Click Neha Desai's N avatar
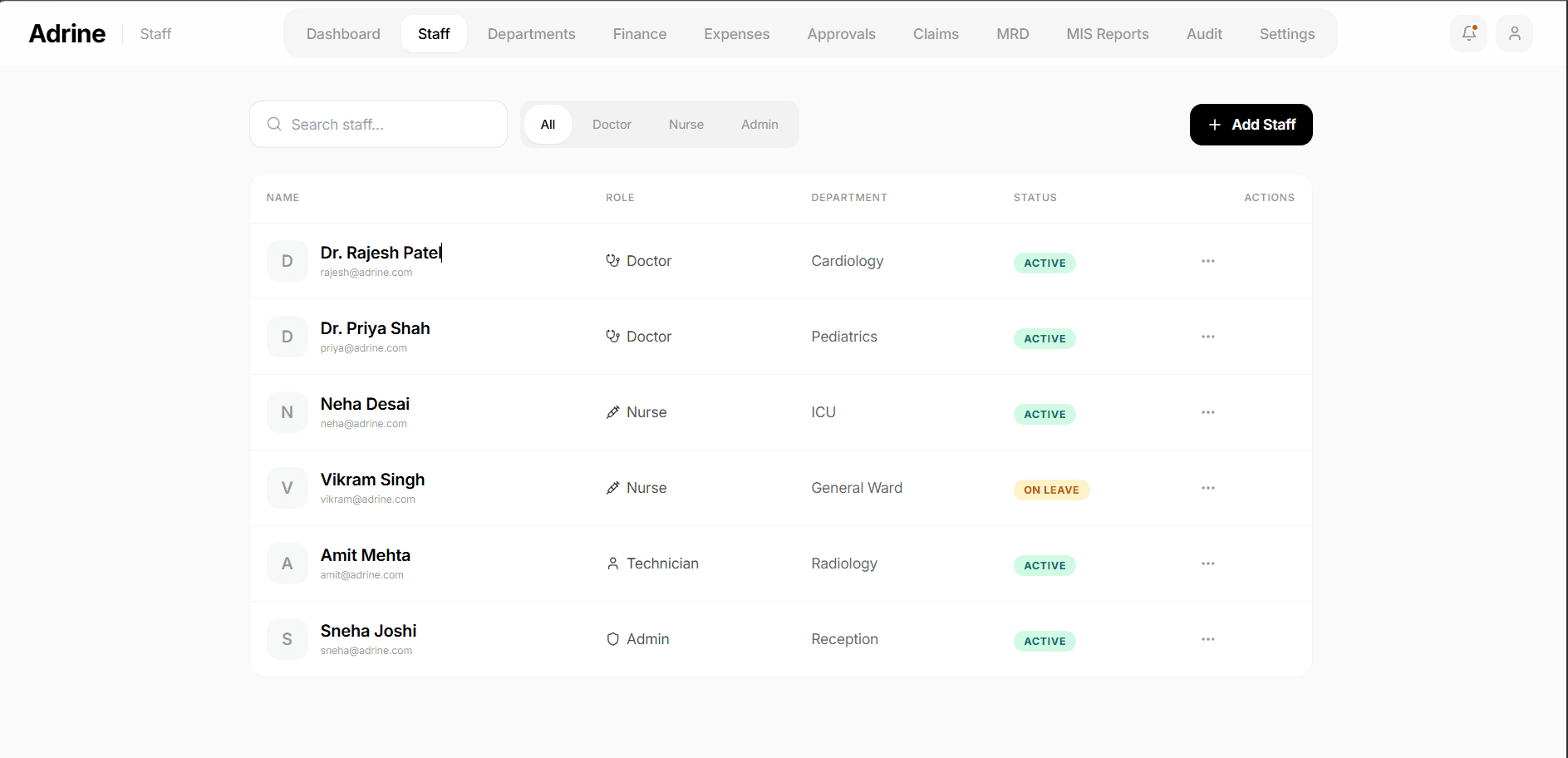 (x=287, y=412)
